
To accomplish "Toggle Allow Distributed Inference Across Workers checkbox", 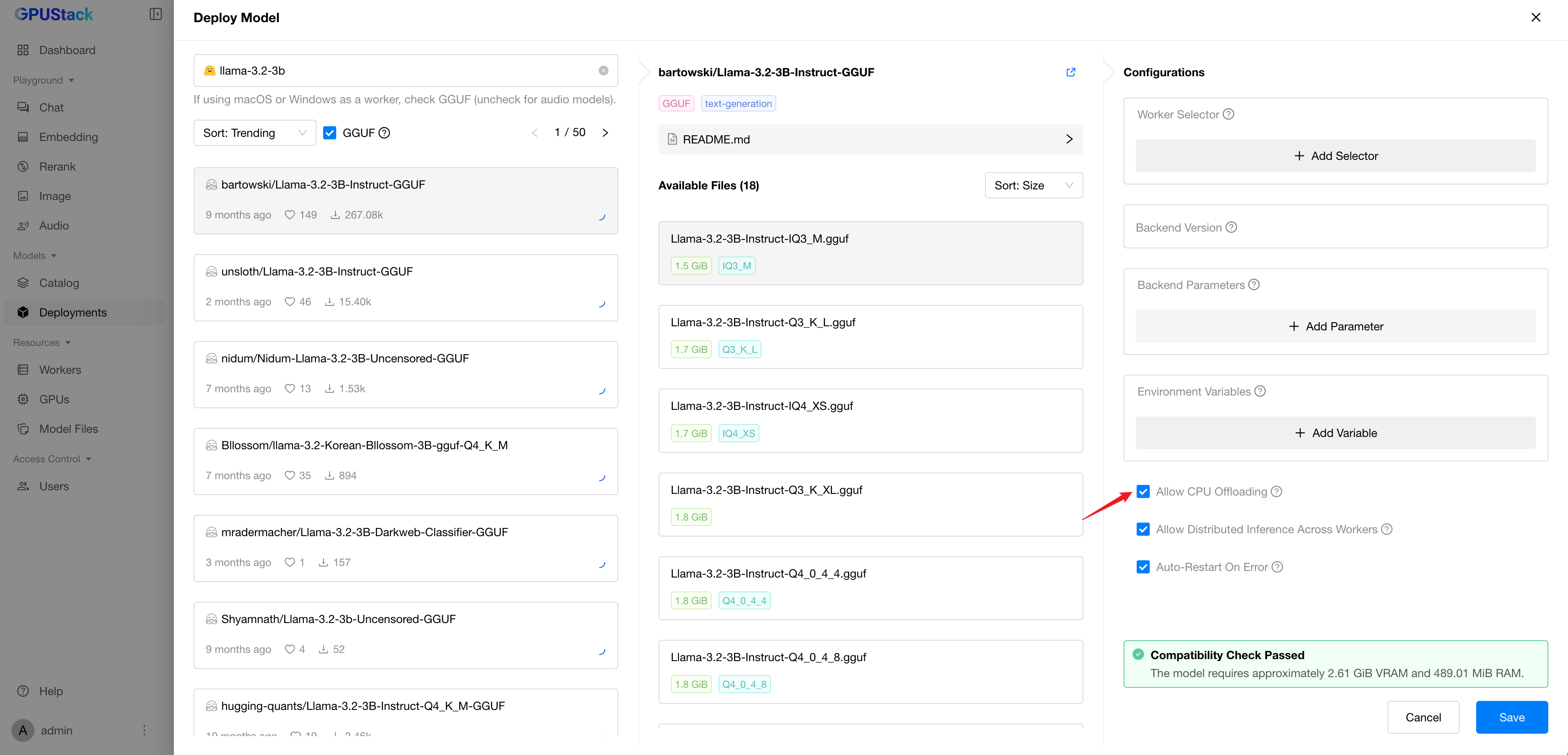I will [x=1142, y=529].
